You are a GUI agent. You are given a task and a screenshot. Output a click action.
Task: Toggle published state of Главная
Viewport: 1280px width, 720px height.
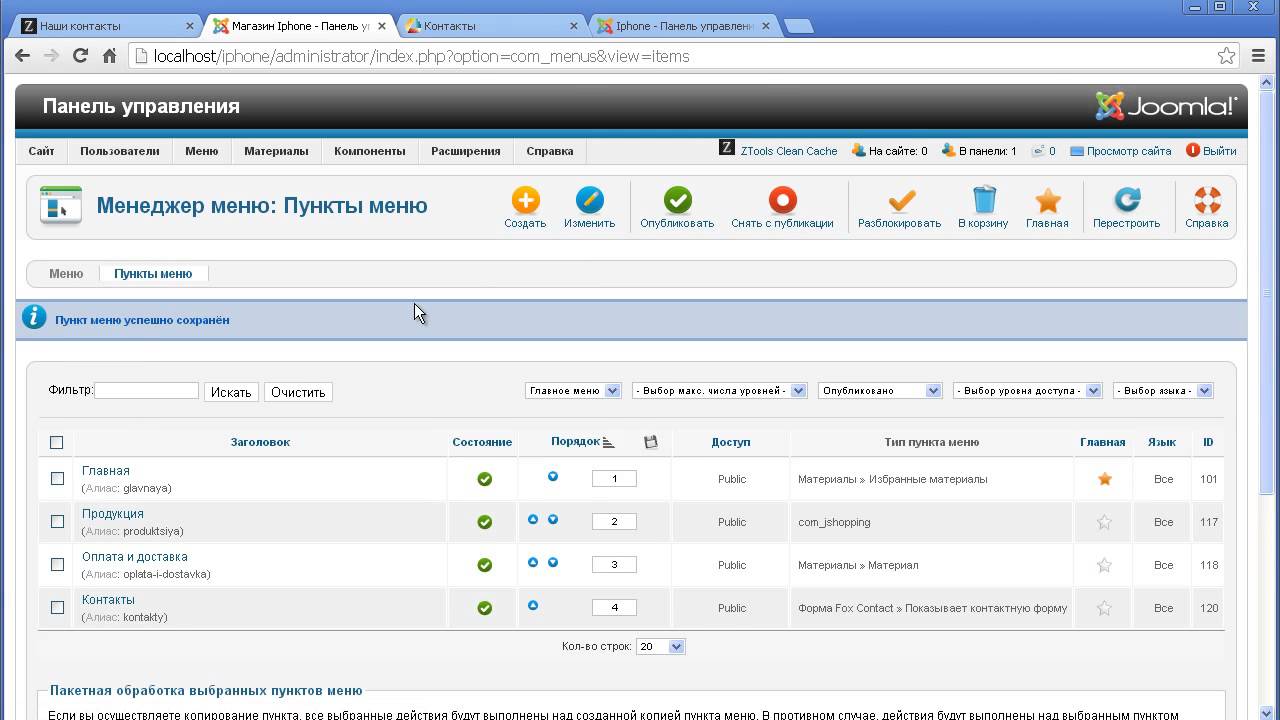tap(485, 479)
